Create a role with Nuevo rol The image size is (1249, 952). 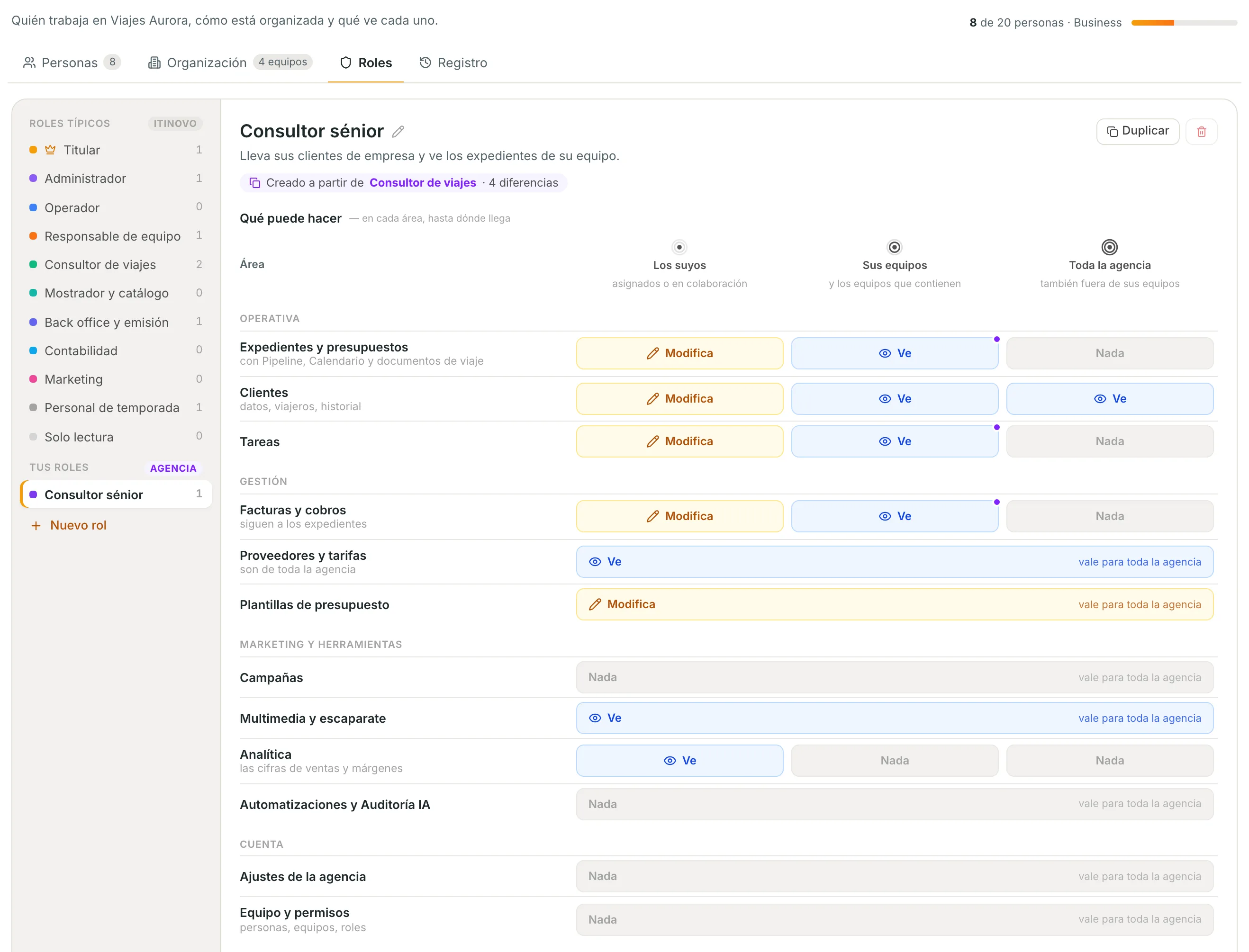tap(69, 525)
